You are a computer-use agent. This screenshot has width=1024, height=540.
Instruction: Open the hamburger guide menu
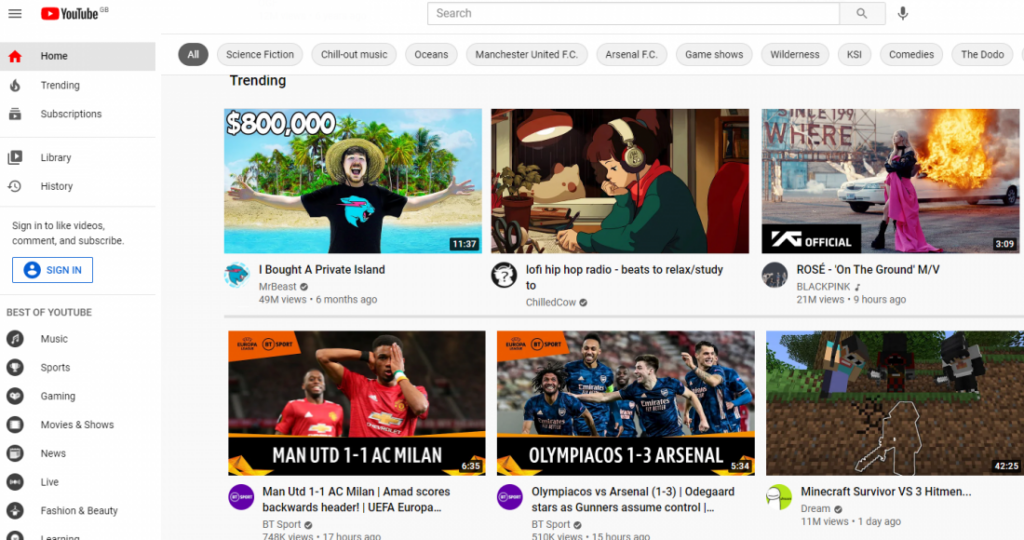point(15,14)
